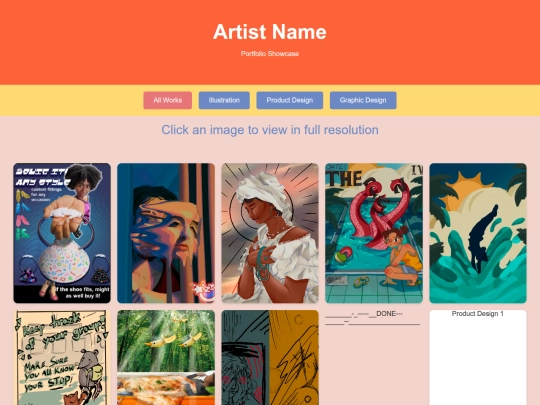This screenshot has width=540, height=405.
Task: Open the pool tentacle comic cover
Action: coord(374,233)
